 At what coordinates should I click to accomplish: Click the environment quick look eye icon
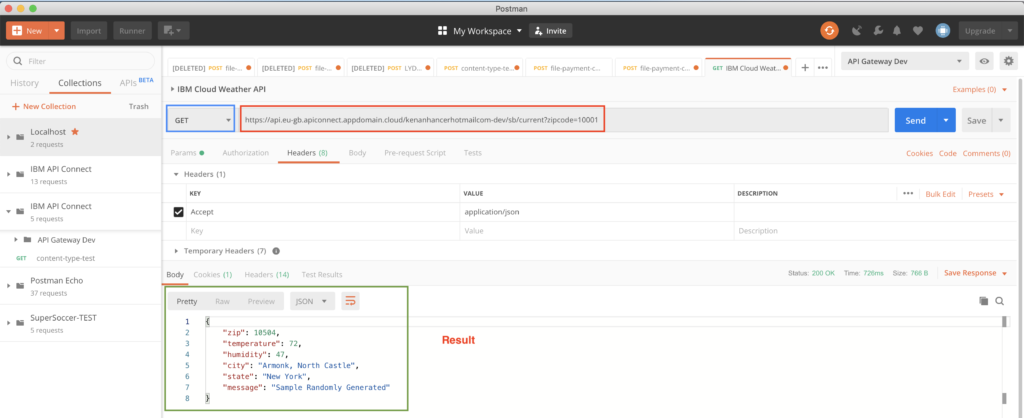tap(984, 61)
